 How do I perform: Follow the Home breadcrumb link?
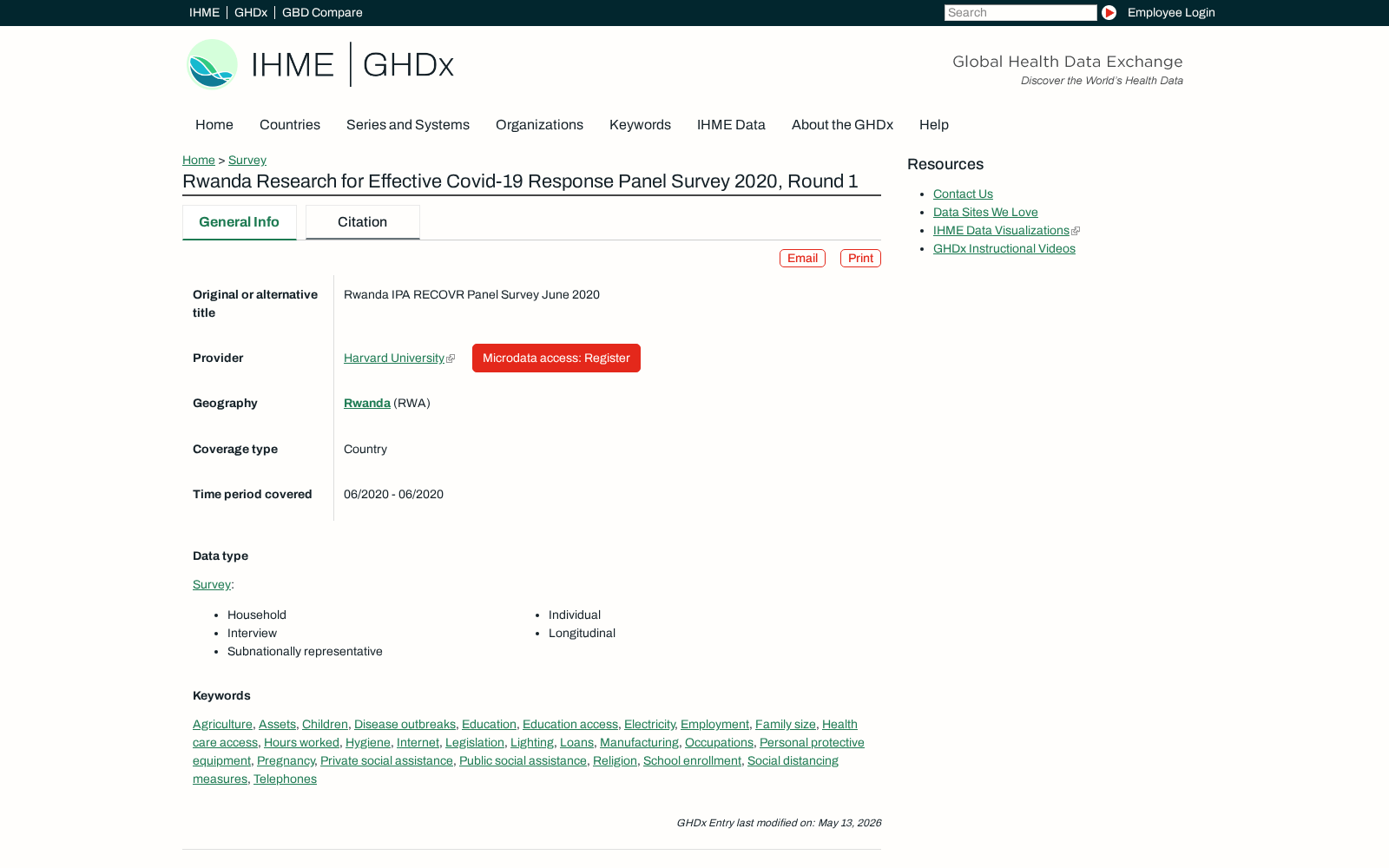pyautogui.click(x=199, y=161)
